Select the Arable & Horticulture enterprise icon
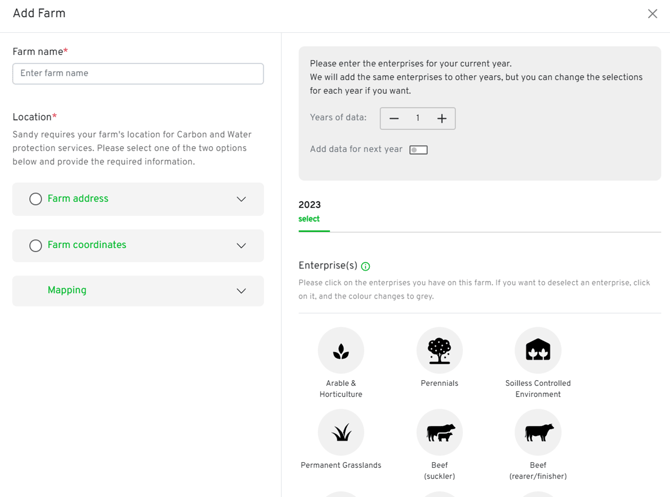670x497 pixels. (x=341, y=351)
